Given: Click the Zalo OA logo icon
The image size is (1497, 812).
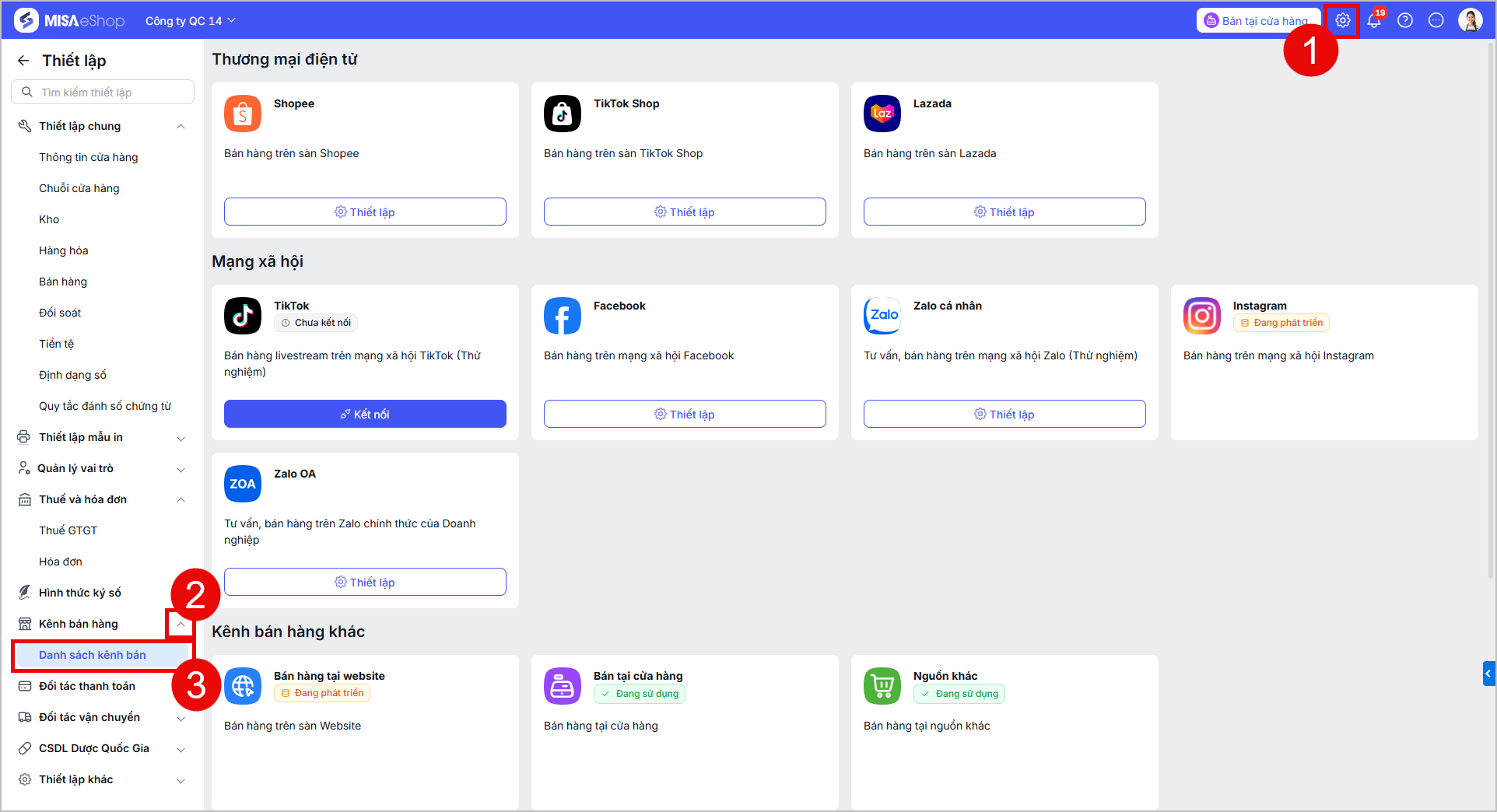Looking at the screenshot, I should coord(243,484).
